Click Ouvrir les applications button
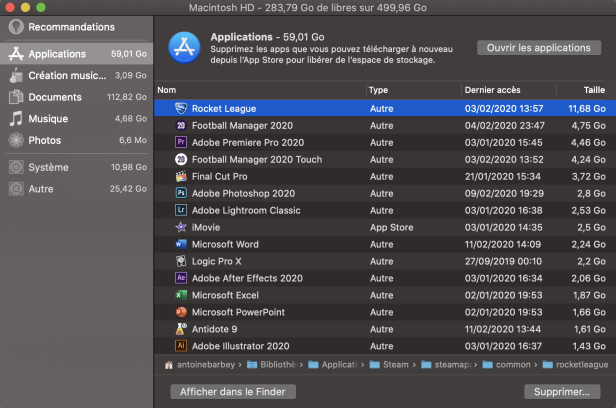This screenshot has height=408, width=616. (539, 48)
